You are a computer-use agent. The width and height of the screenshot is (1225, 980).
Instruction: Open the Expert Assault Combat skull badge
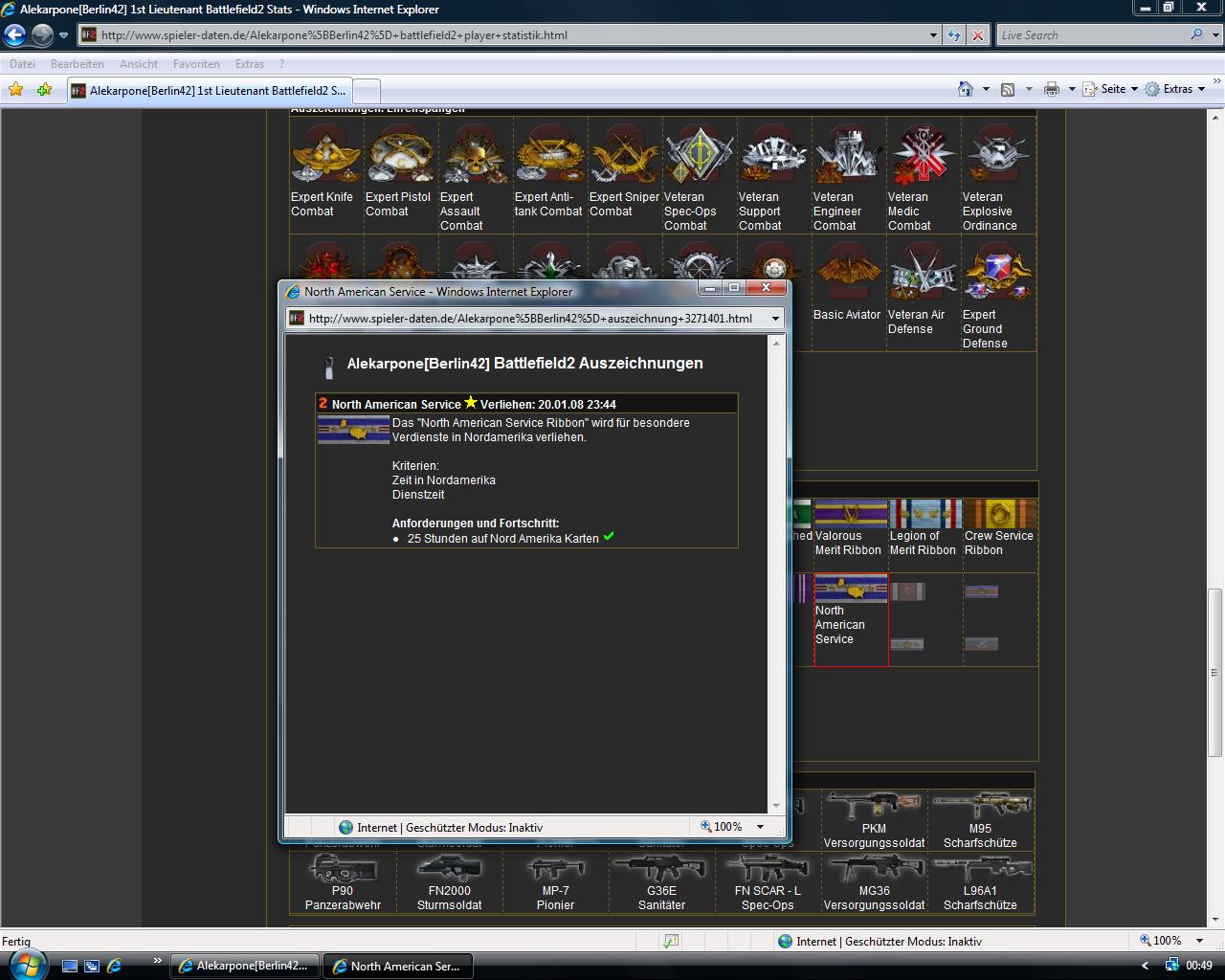(476, 155)
